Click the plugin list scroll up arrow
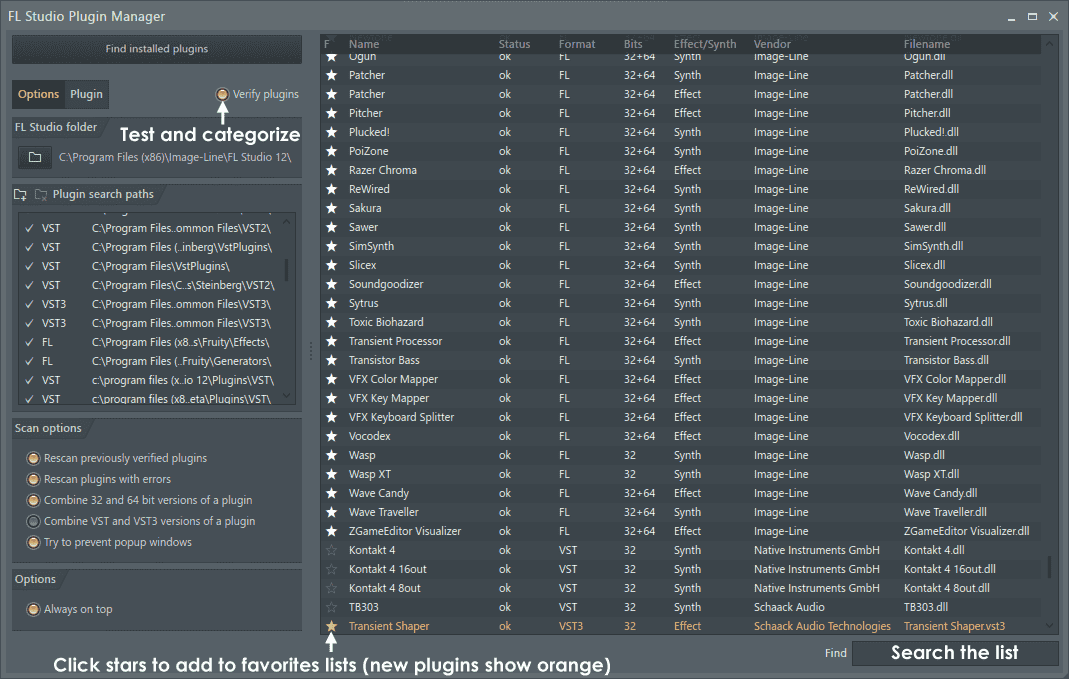This screenshot has height=679, width=1069. tap(1049, 44)
